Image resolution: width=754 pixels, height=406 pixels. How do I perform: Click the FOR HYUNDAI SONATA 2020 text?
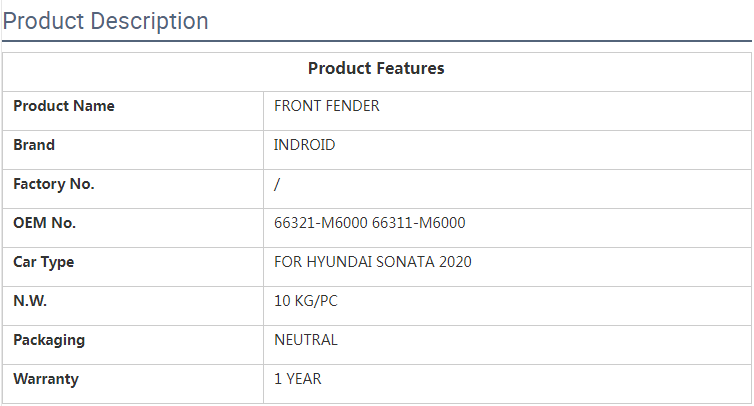[x=373, y=262]
